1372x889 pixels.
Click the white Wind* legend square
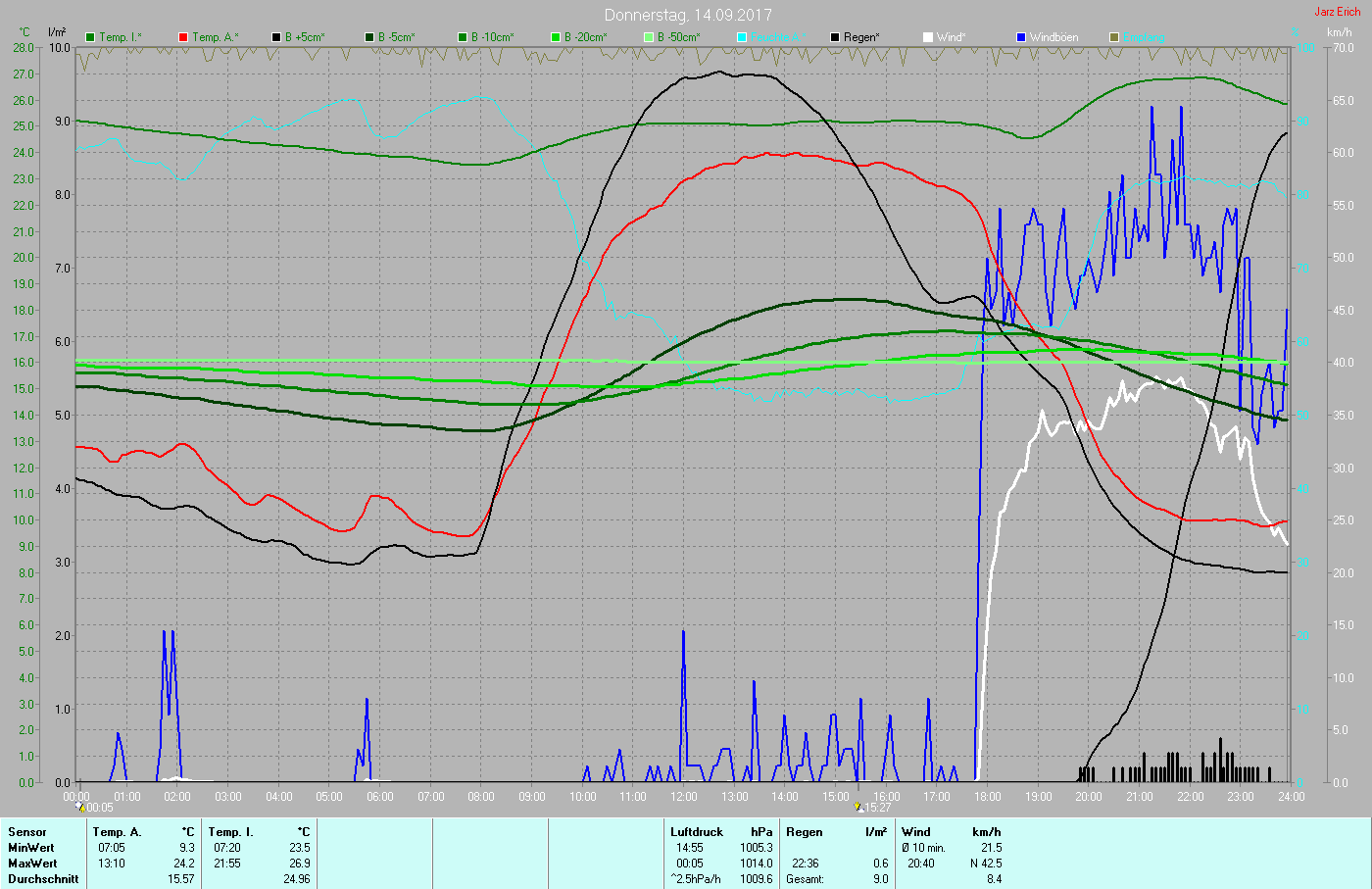tap(928, 37)
